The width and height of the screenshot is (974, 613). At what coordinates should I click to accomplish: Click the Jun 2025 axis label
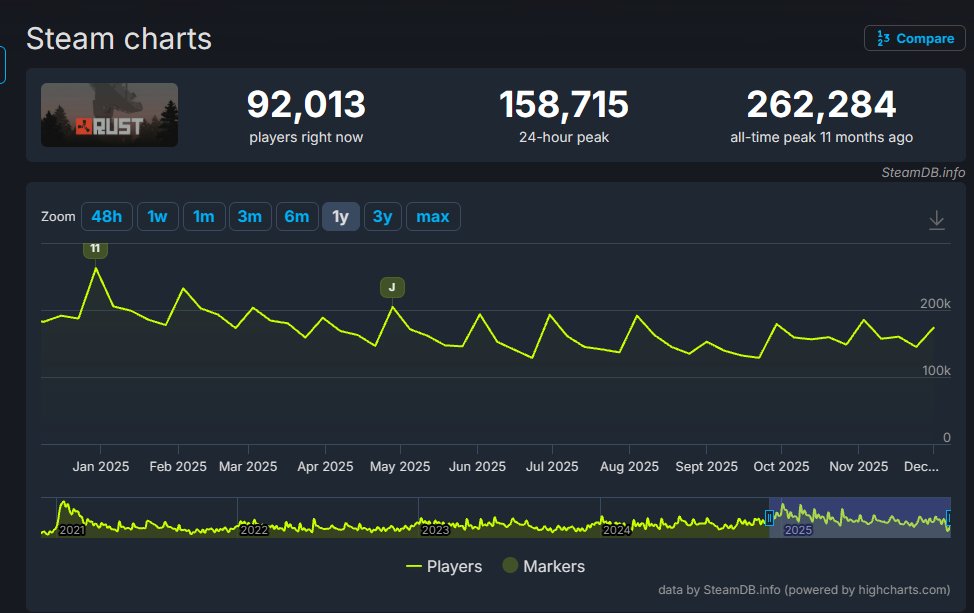(x=477, y=466)
